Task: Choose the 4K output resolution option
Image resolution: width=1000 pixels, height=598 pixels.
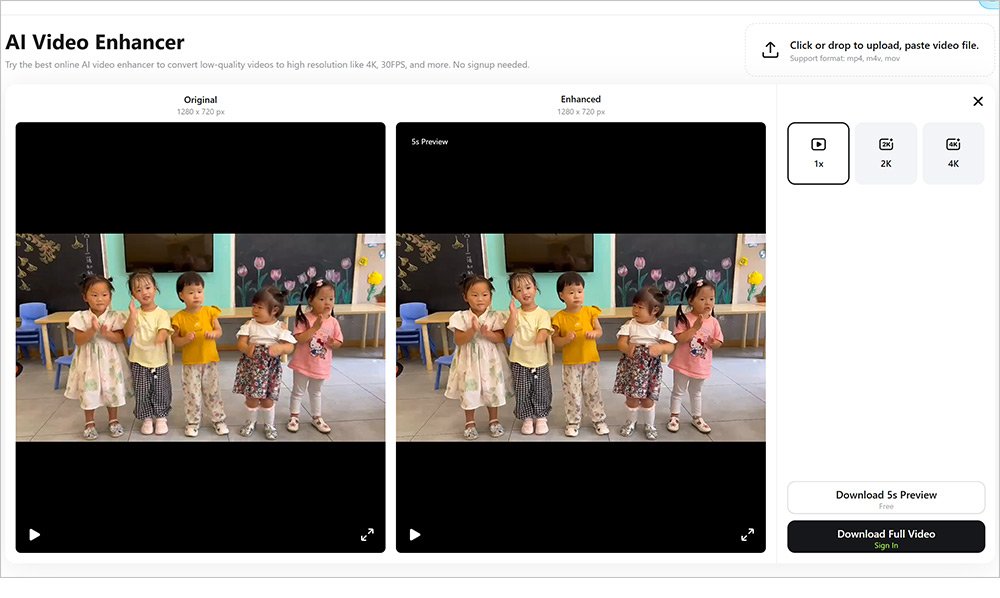Action: click(x=954, y=153)
